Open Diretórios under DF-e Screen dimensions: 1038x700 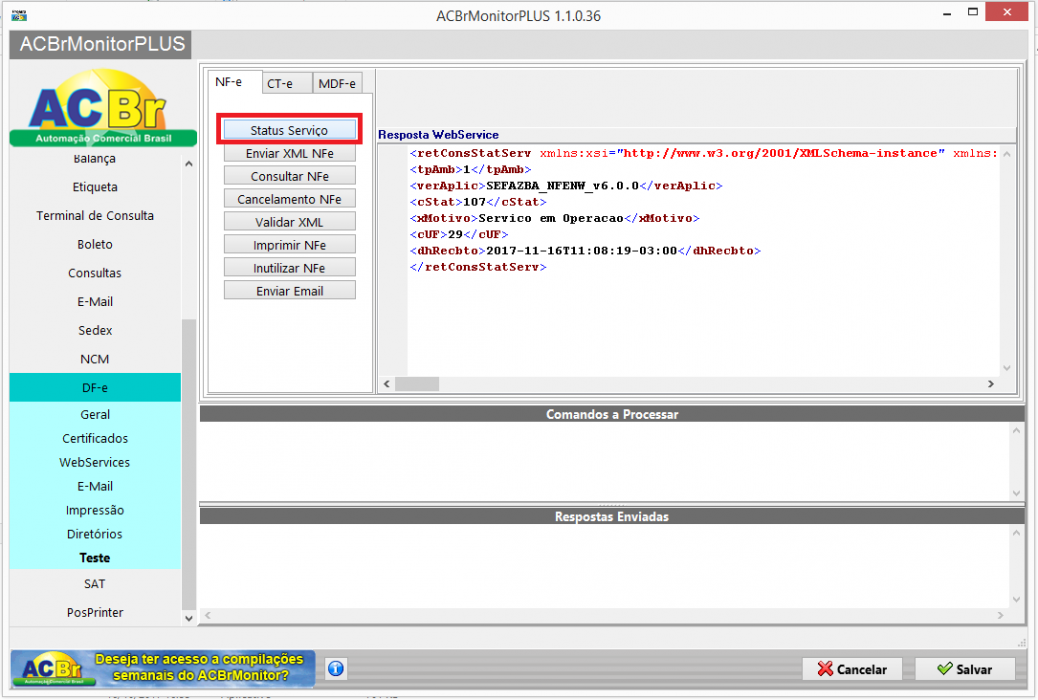coord(95,534)
